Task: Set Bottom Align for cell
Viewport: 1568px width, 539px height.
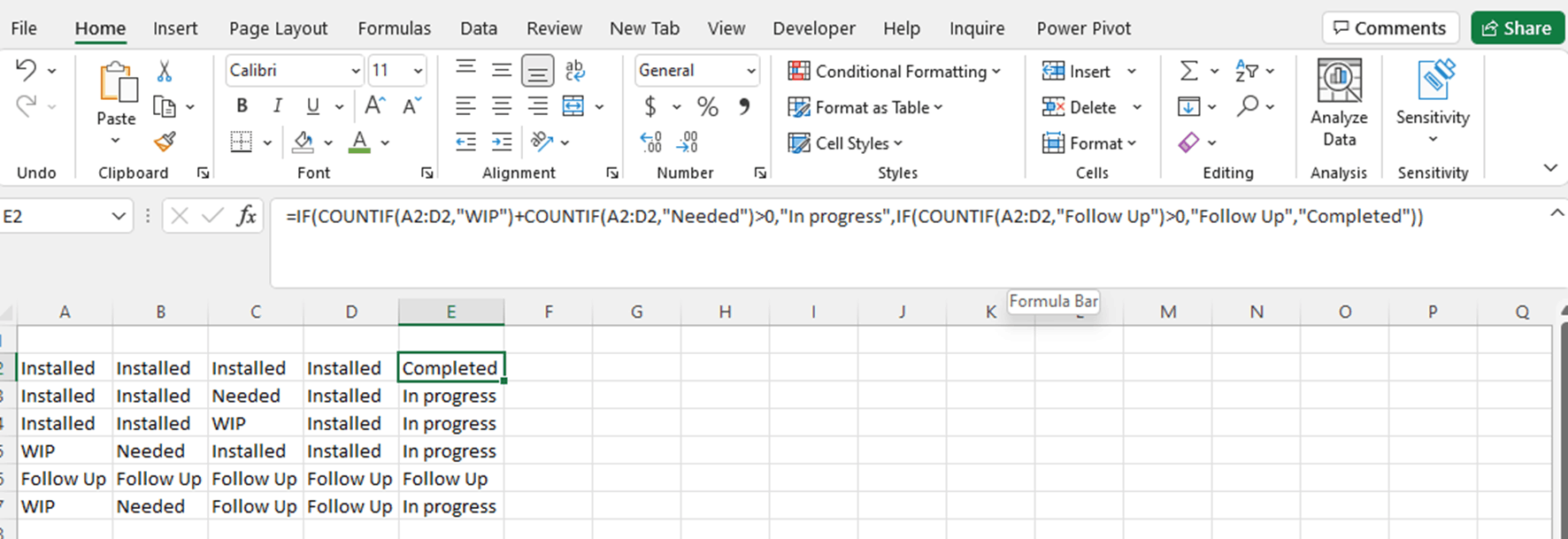Action: coord(537,70)
